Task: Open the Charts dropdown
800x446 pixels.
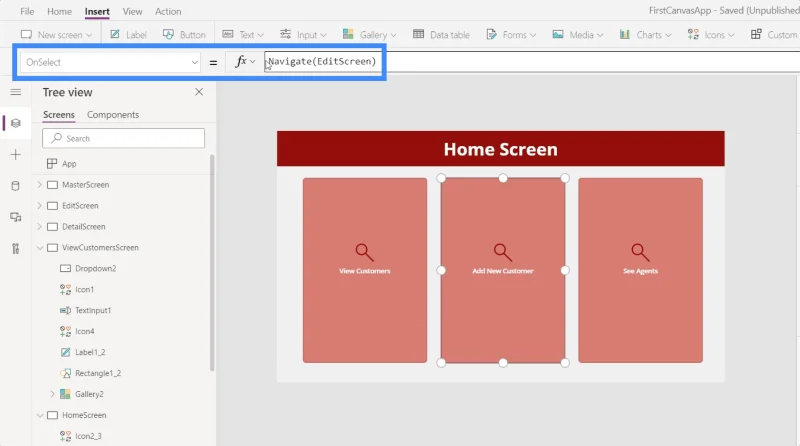Action: click(x=645, y=35)
